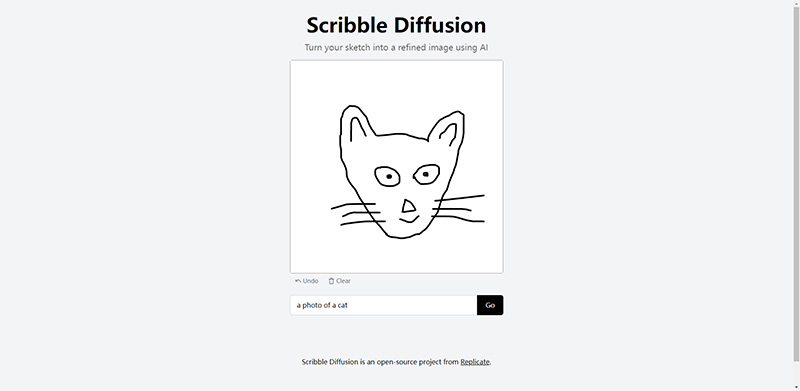800x391 pixels.
Task: Click inside the cat's right ear
Action: (x=447, y=134)
